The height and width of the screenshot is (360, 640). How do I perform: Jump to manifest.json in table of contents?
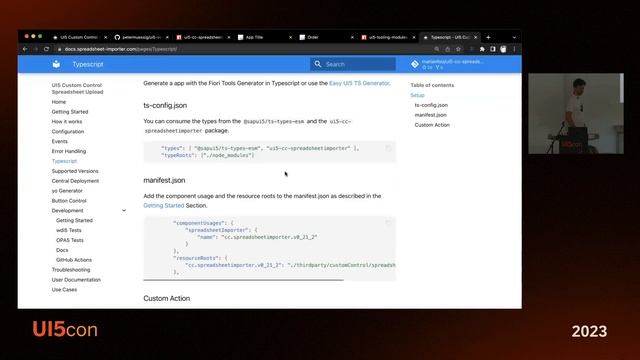click(x=431, y=115)
